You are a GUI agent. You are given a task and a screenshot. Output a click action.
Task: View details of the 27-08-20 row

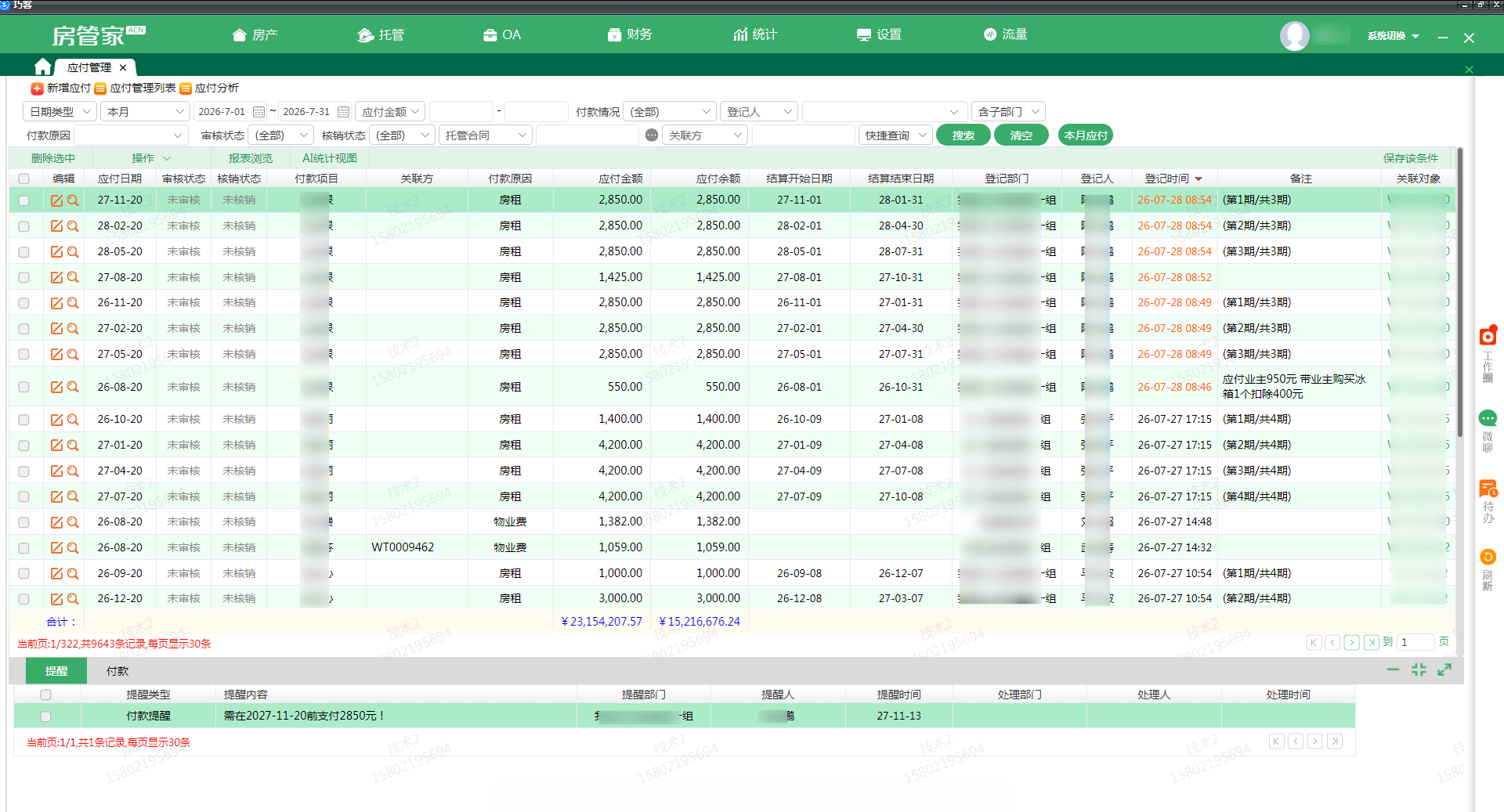pos(73,278)
